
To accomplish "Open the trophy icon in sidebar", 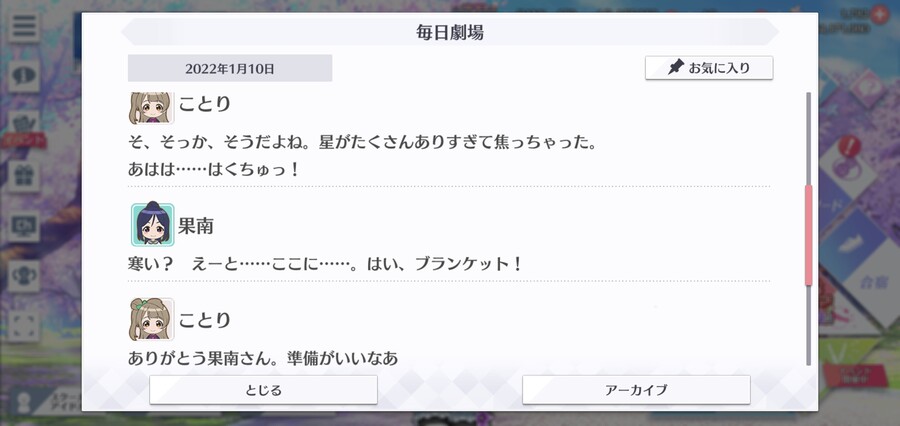I will pos(24,276).
